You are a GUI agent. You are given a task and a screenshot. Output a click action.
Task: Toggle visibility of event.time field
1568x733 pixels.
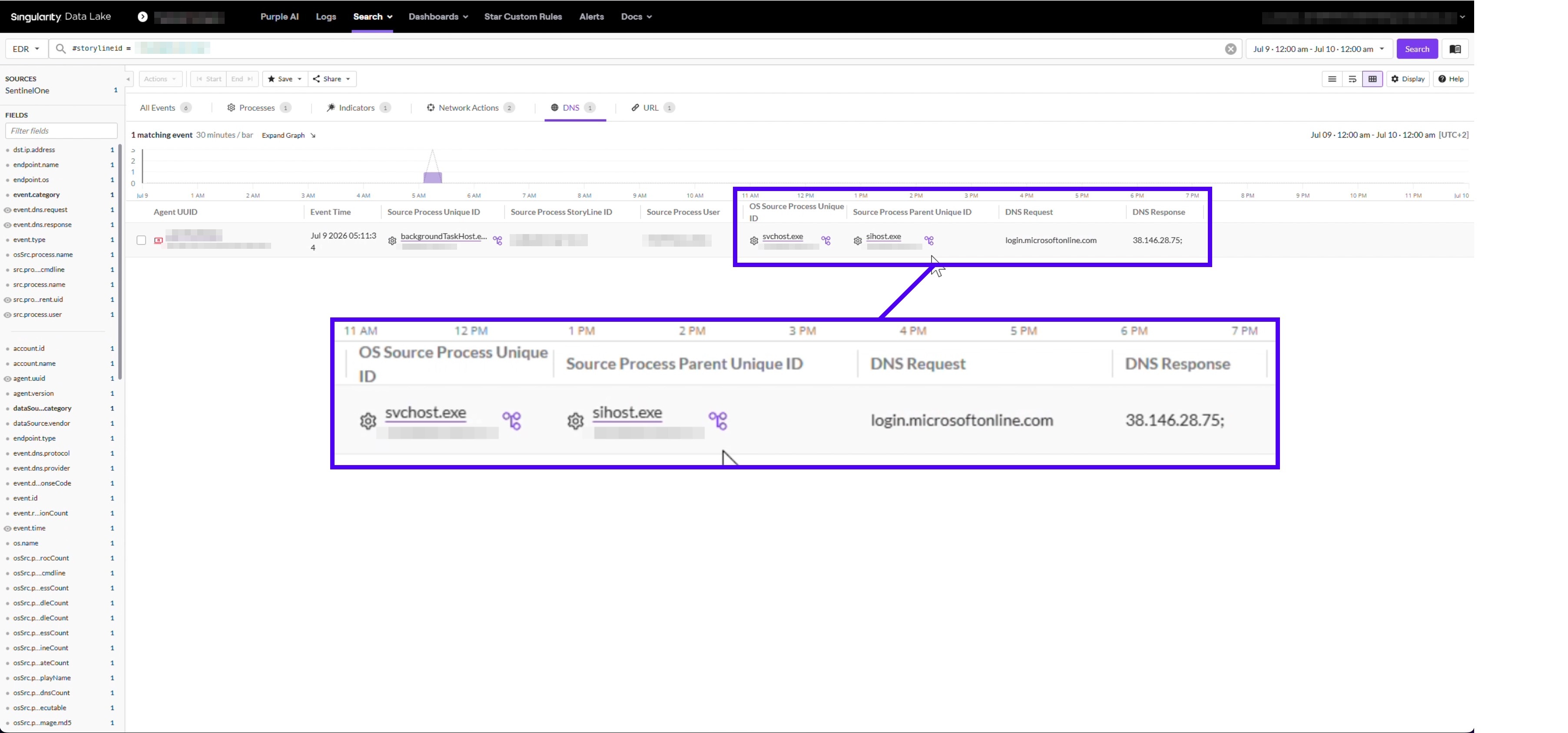point(7,528)
